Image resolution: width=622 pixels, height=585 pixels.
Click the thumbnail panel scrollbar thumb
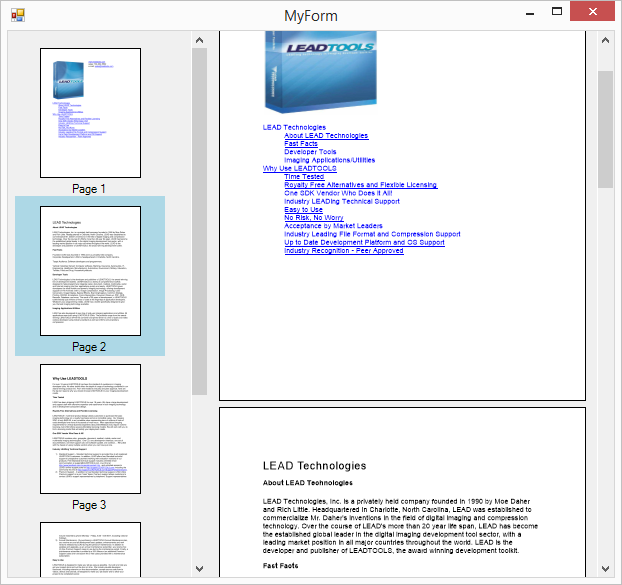tap(200, 221)
